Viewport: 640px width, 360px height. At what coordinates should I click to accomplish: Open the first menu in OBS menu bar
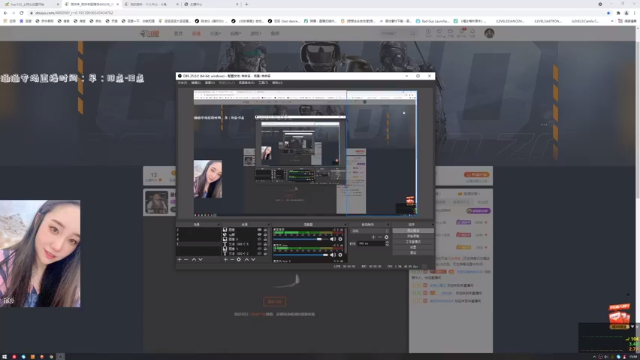pos(182,83)
